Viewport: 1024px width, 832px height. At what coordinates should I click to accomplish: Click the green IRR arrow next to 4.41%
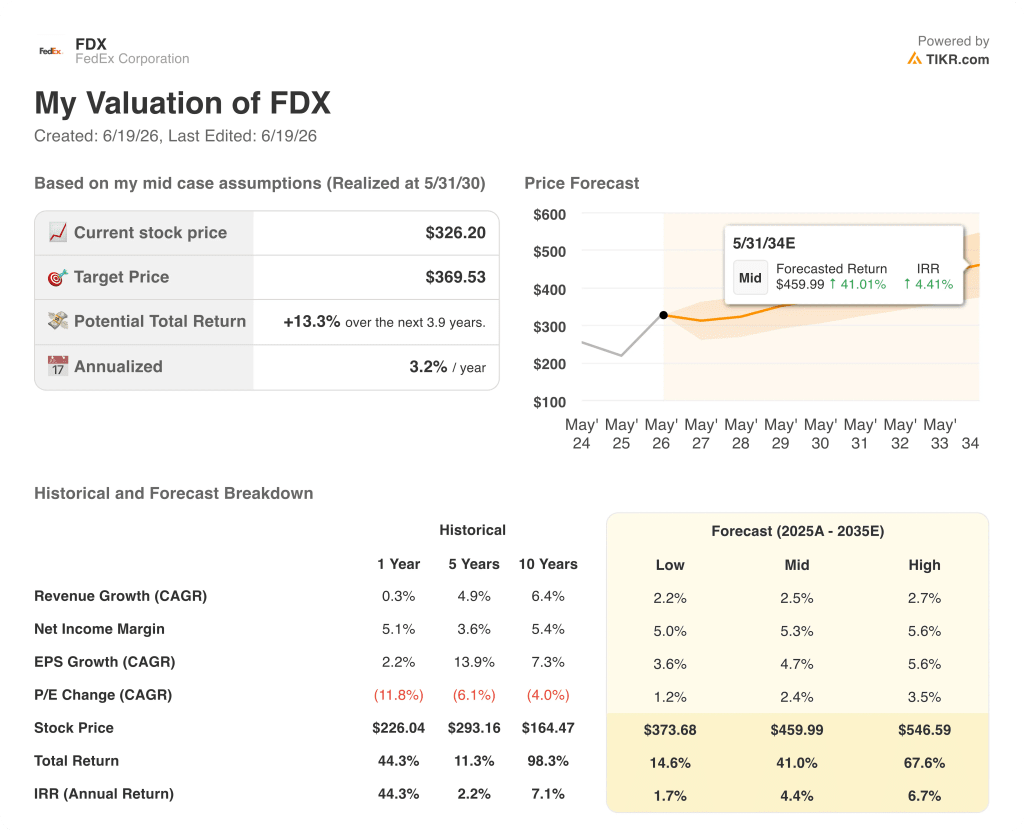click(x=907, y=285)
